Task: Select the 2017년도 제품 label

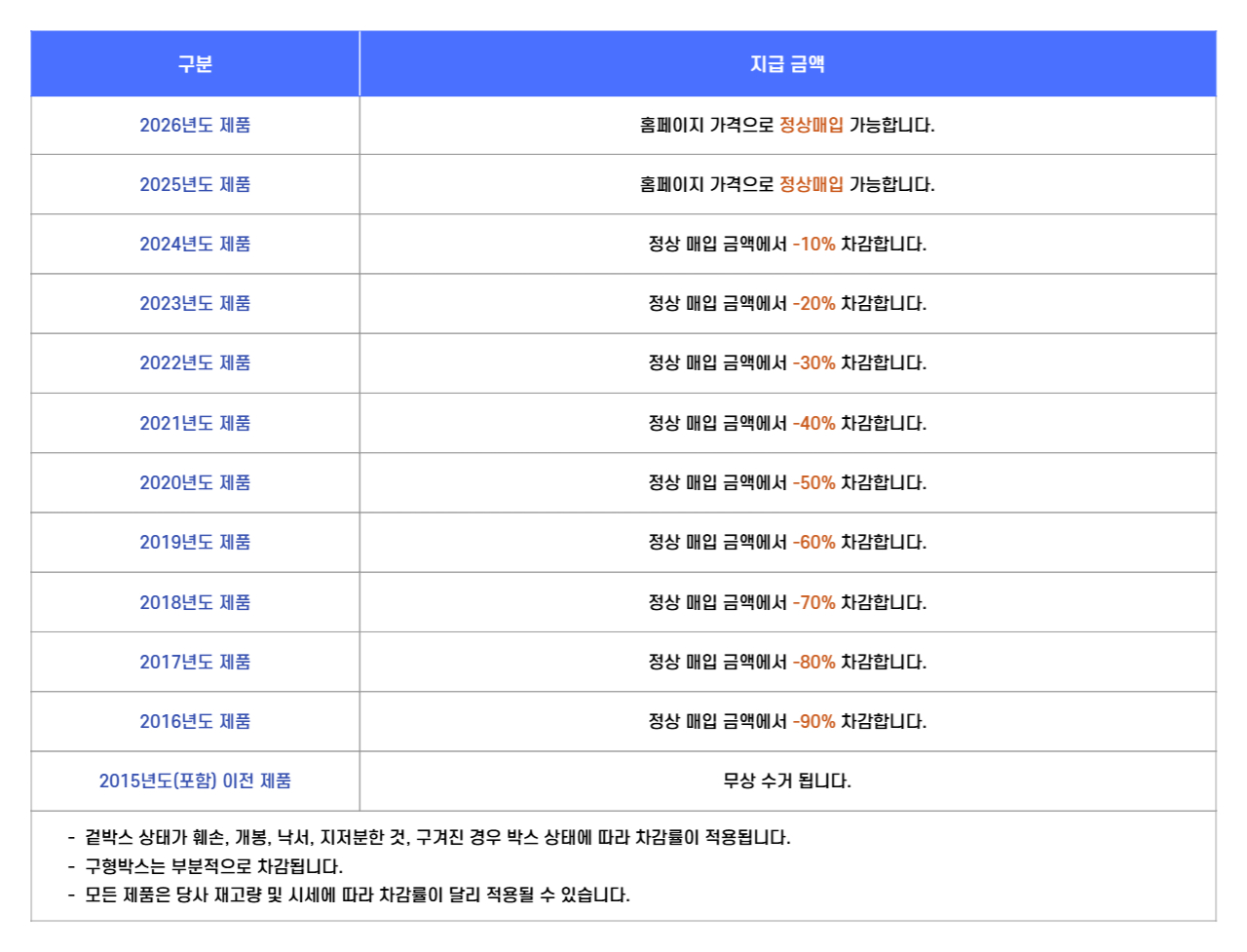Action: 195,662
